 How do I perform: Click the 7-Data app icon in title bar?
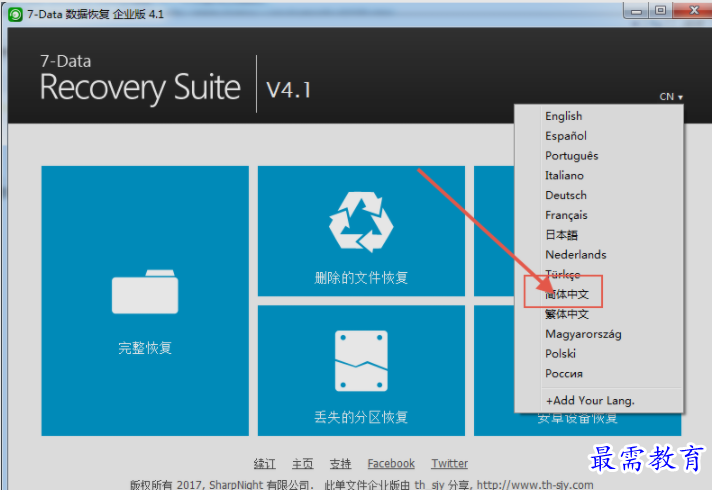(15, 15)
